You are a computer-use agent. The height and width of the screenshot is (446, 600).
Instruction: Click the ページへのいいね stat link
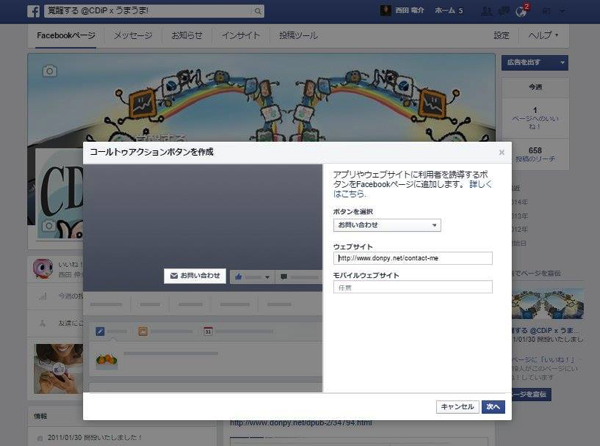coord(535,122)
